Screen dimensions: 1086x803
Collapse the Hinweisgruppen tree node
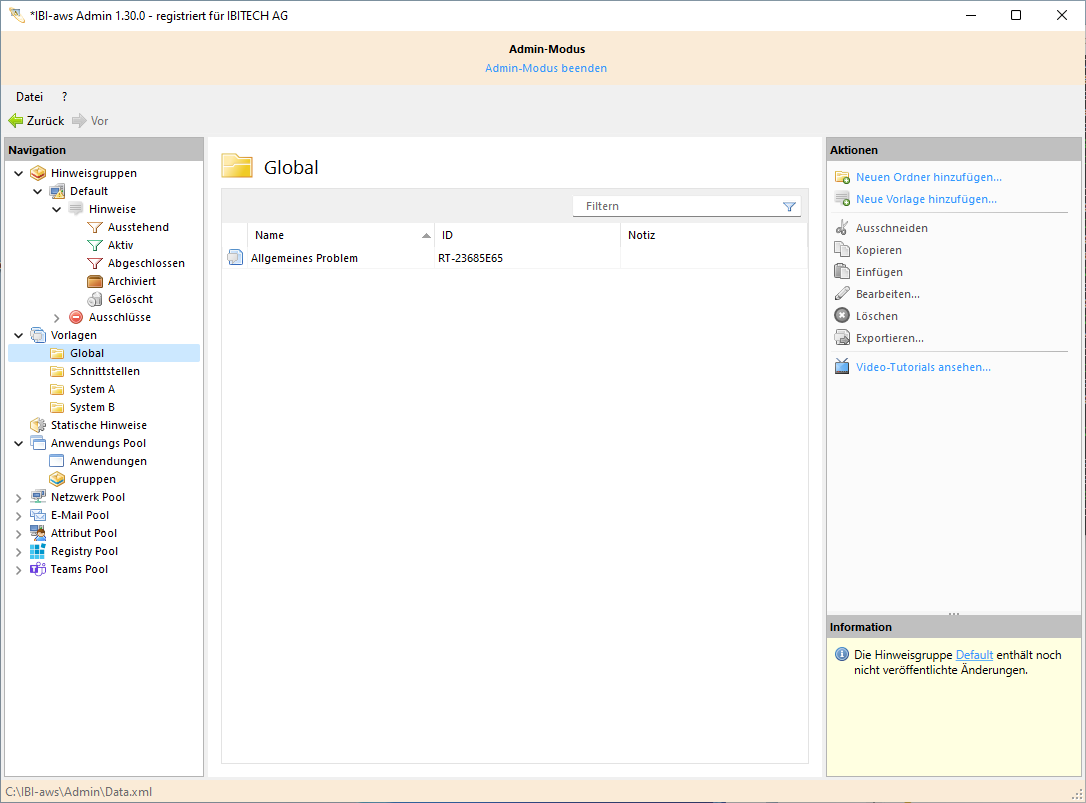(19, 173)
